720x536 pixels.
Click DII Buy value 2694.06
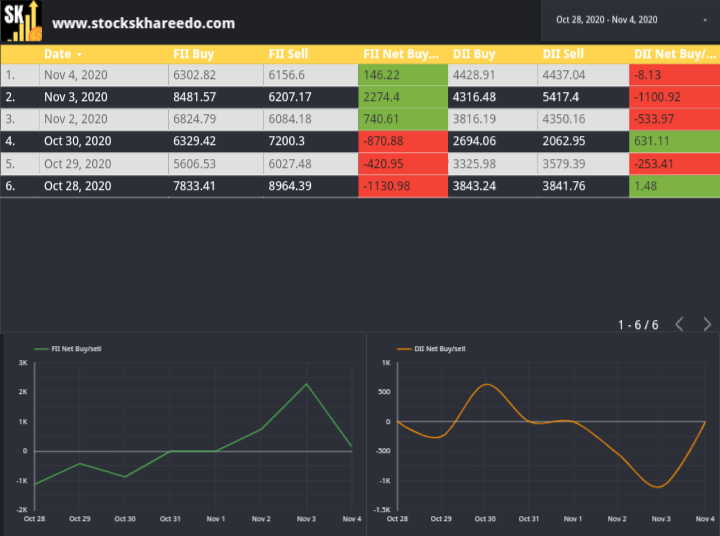[x=474, y=141]
